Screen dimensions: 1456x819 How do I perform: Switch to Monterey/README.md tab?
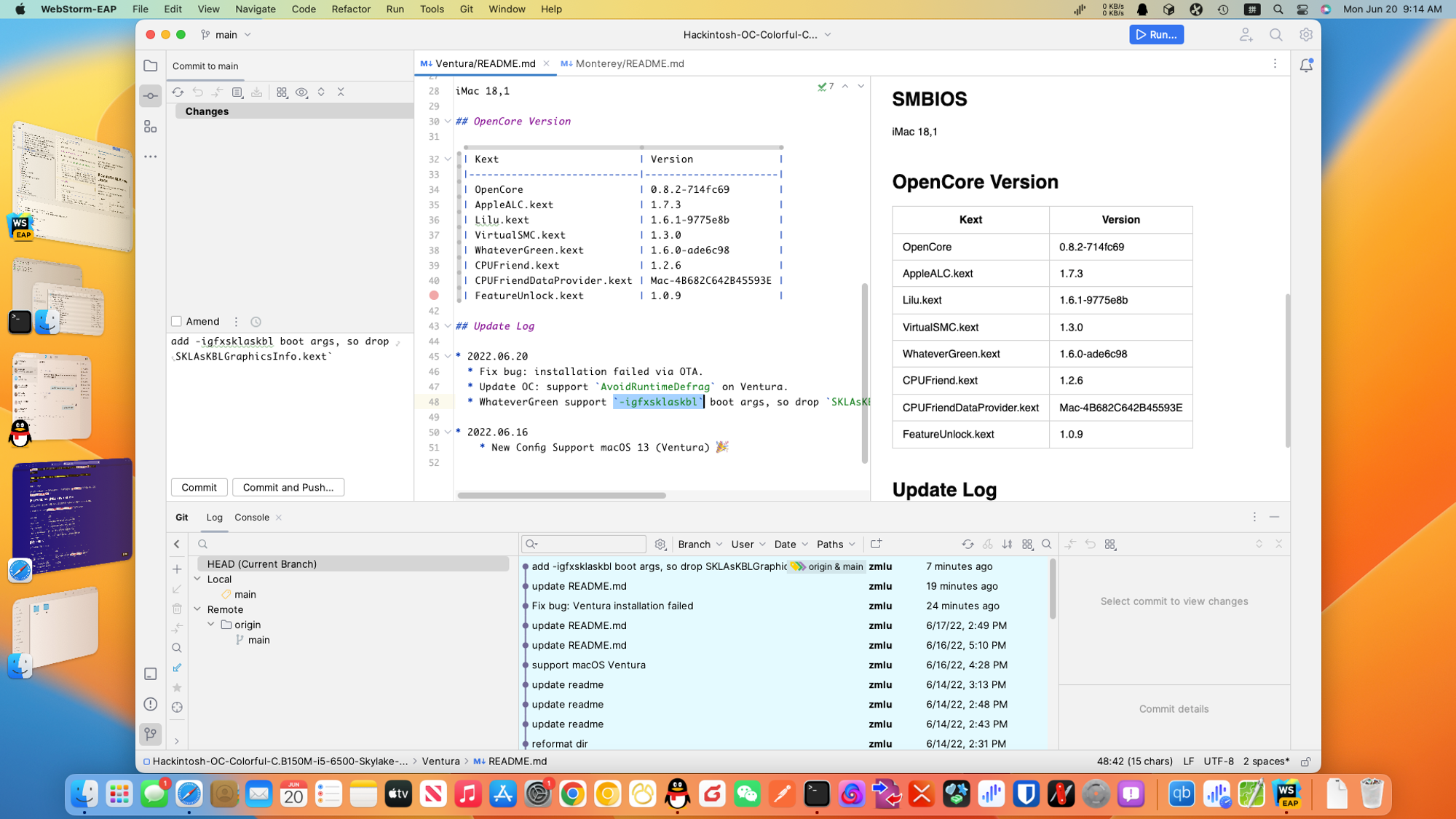click(623, 64)
